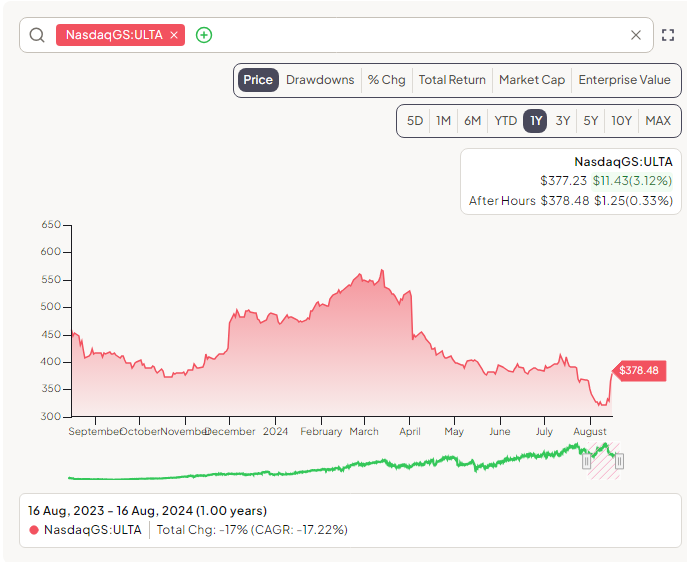Click the March label on the x-axis

click(x=364, y=431)
